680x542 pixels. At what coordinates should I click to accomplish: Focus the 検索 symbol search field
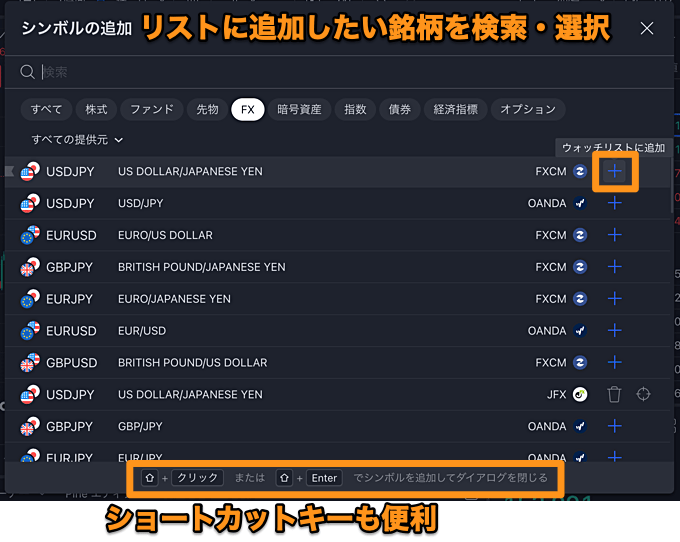pos(338,72)
